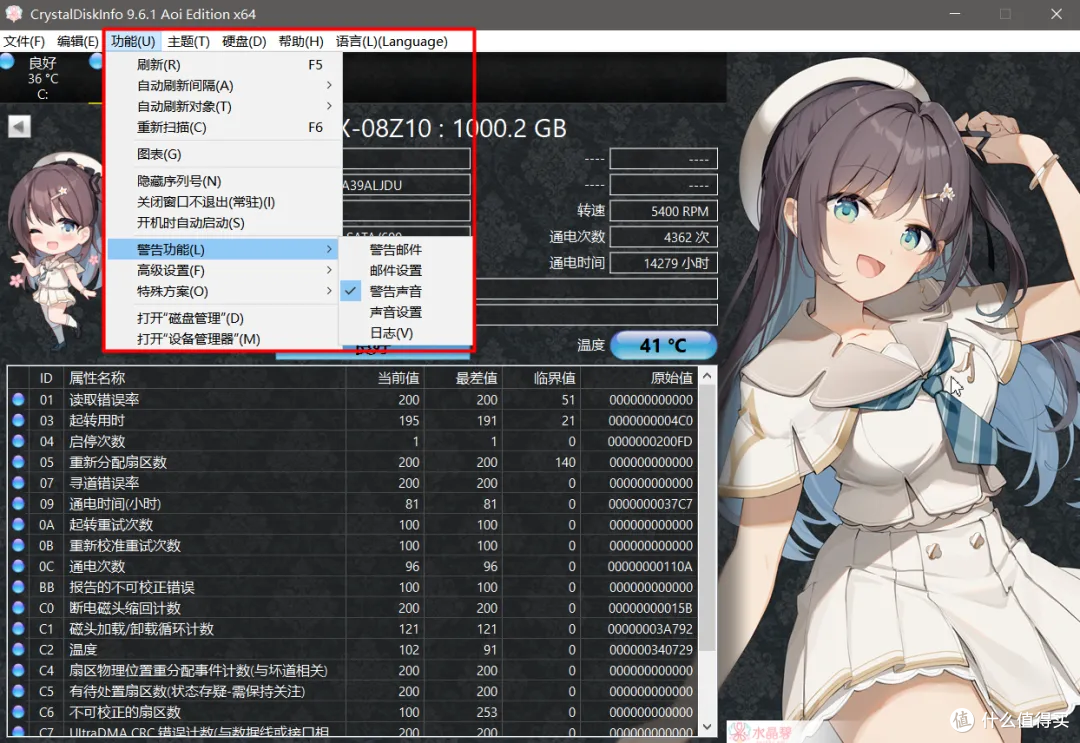
Task: Expand 高级设置(F) submenu
Action: (225, 271)
